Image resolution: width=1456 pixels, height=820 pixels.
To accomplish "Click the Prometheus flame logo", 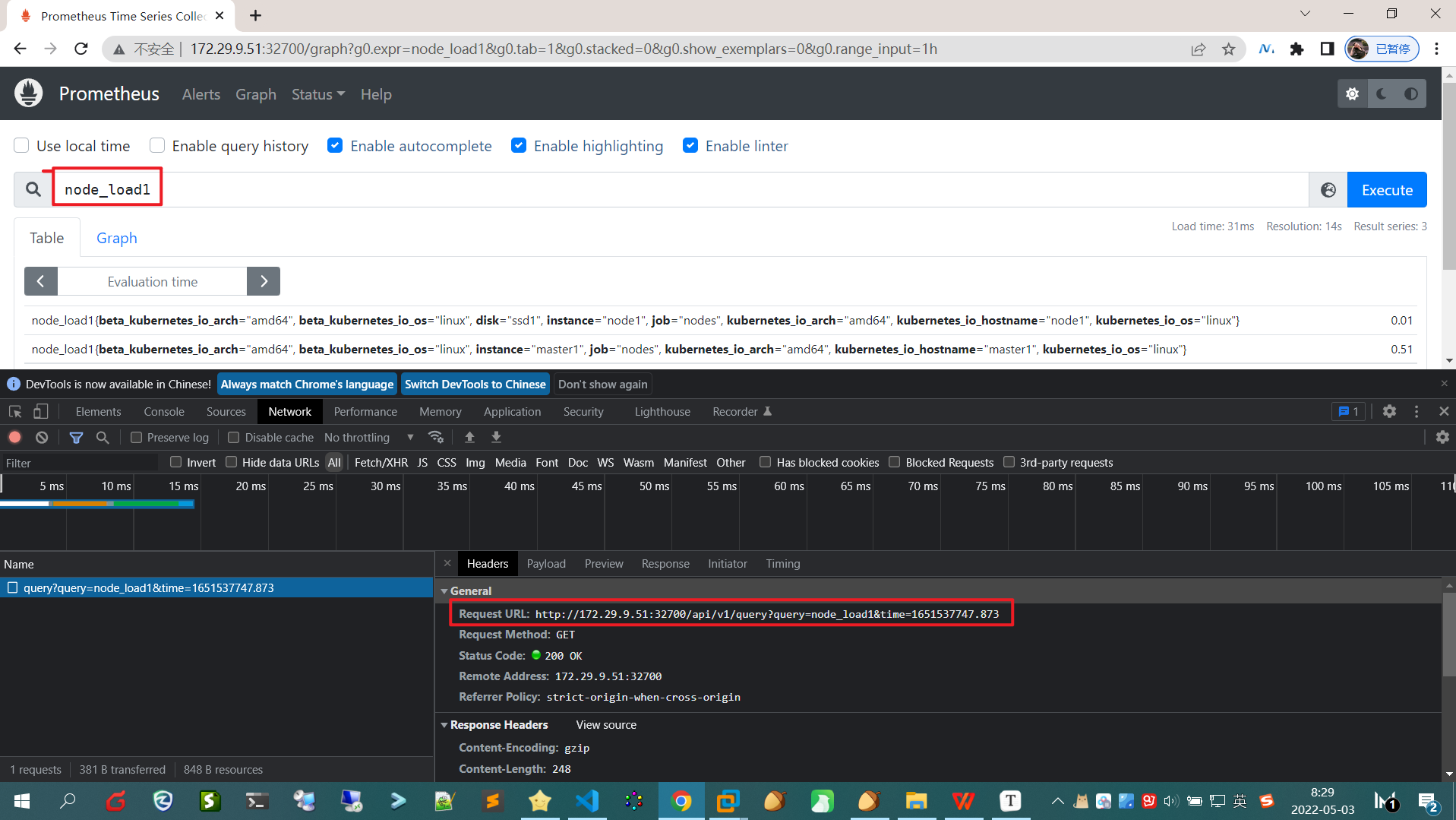I will click(29, 93).
